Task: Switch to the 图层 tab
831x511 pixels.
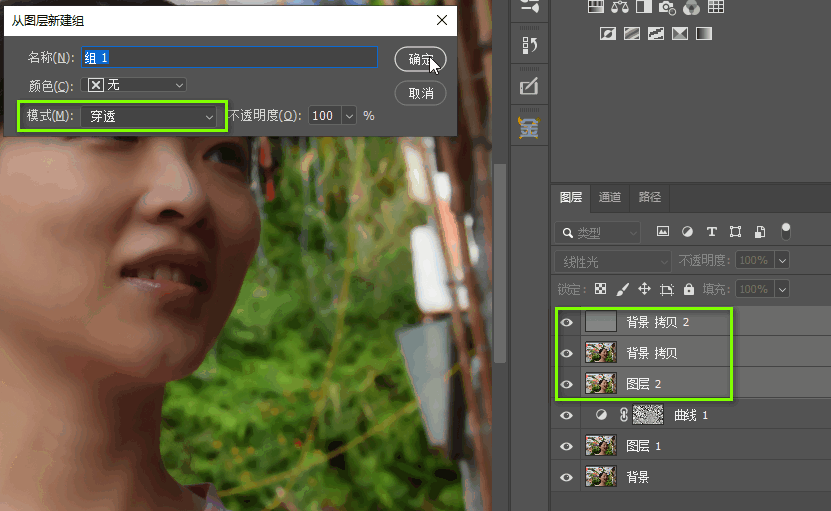Action: click(571, 197)
